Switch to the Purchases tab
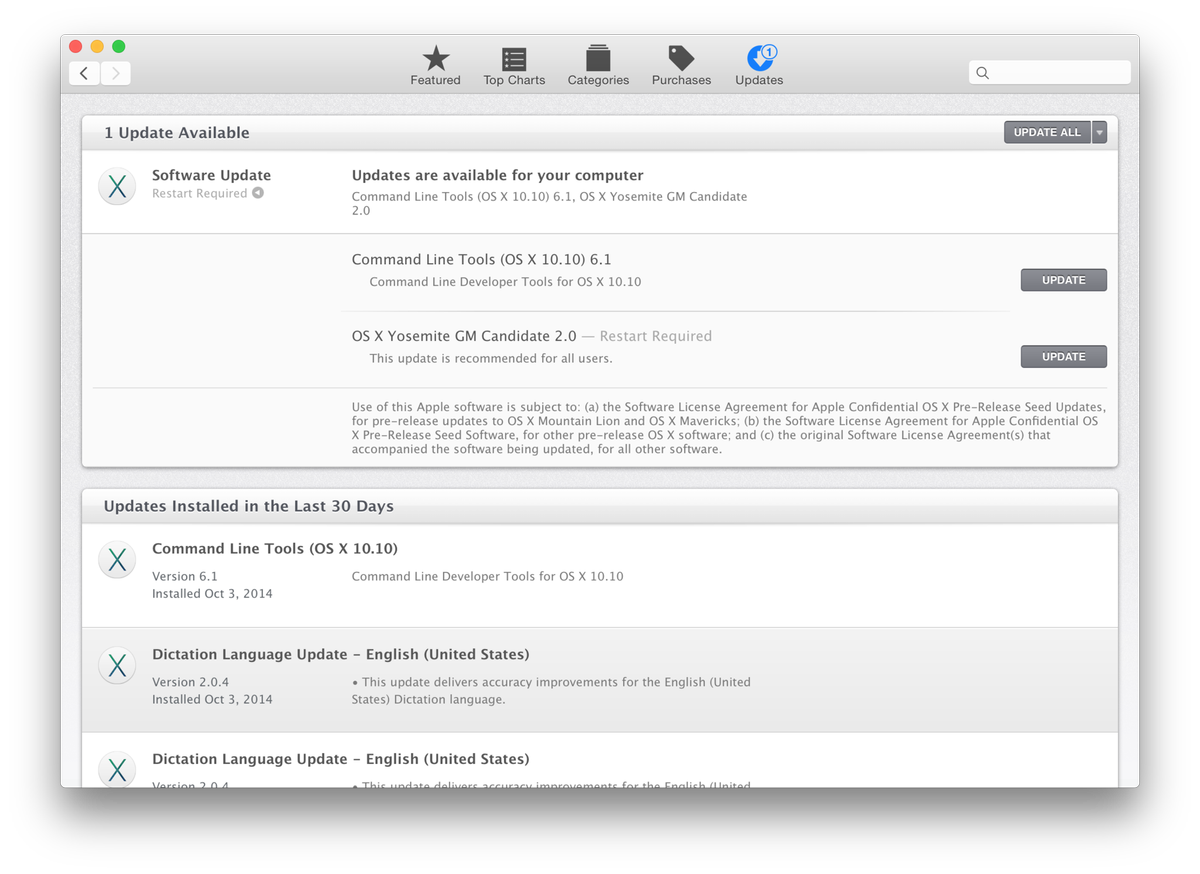 pos(681,66)
